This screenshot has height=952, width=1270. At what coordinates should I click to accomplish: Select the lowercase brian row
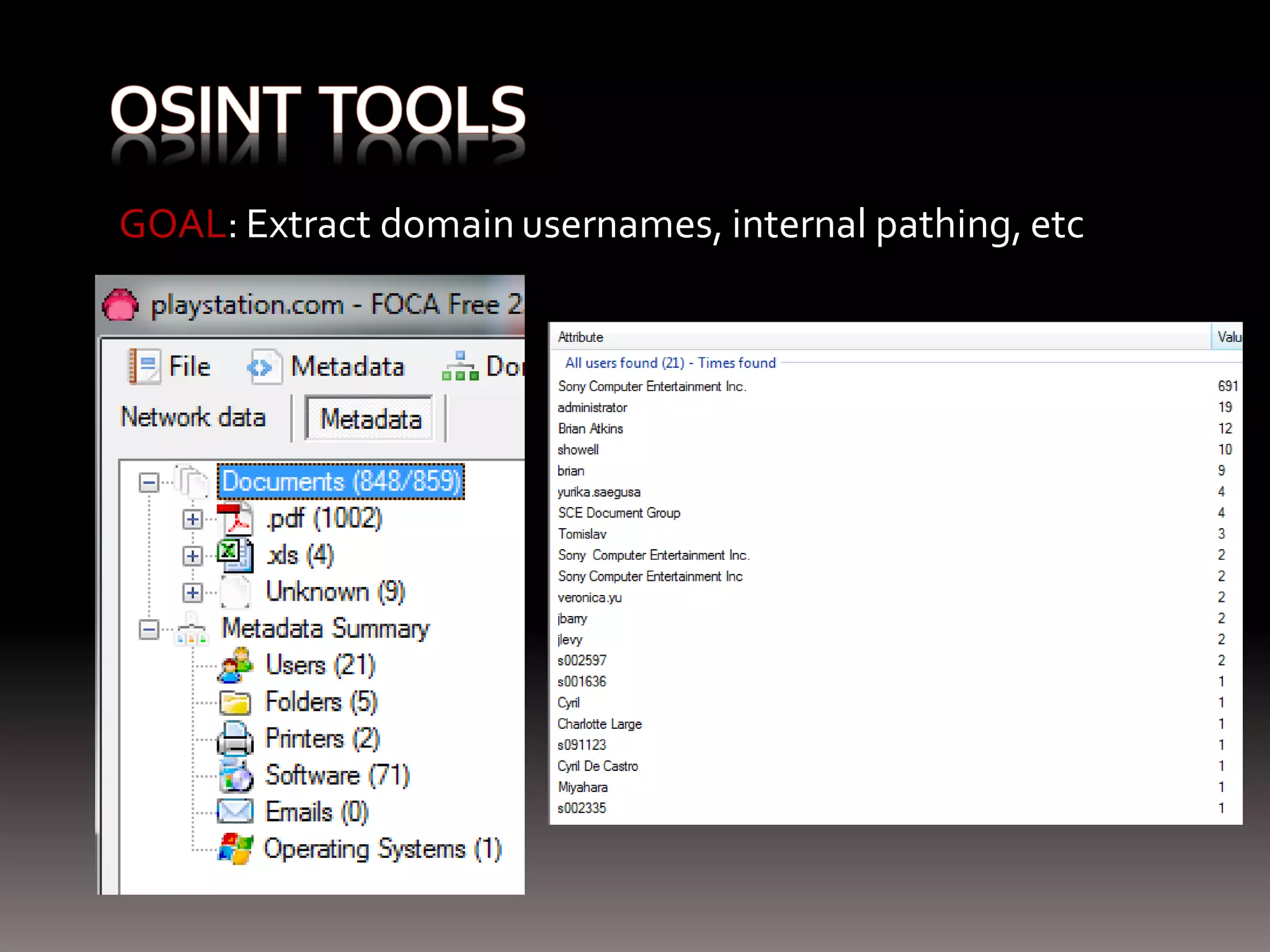coord(896,471)
